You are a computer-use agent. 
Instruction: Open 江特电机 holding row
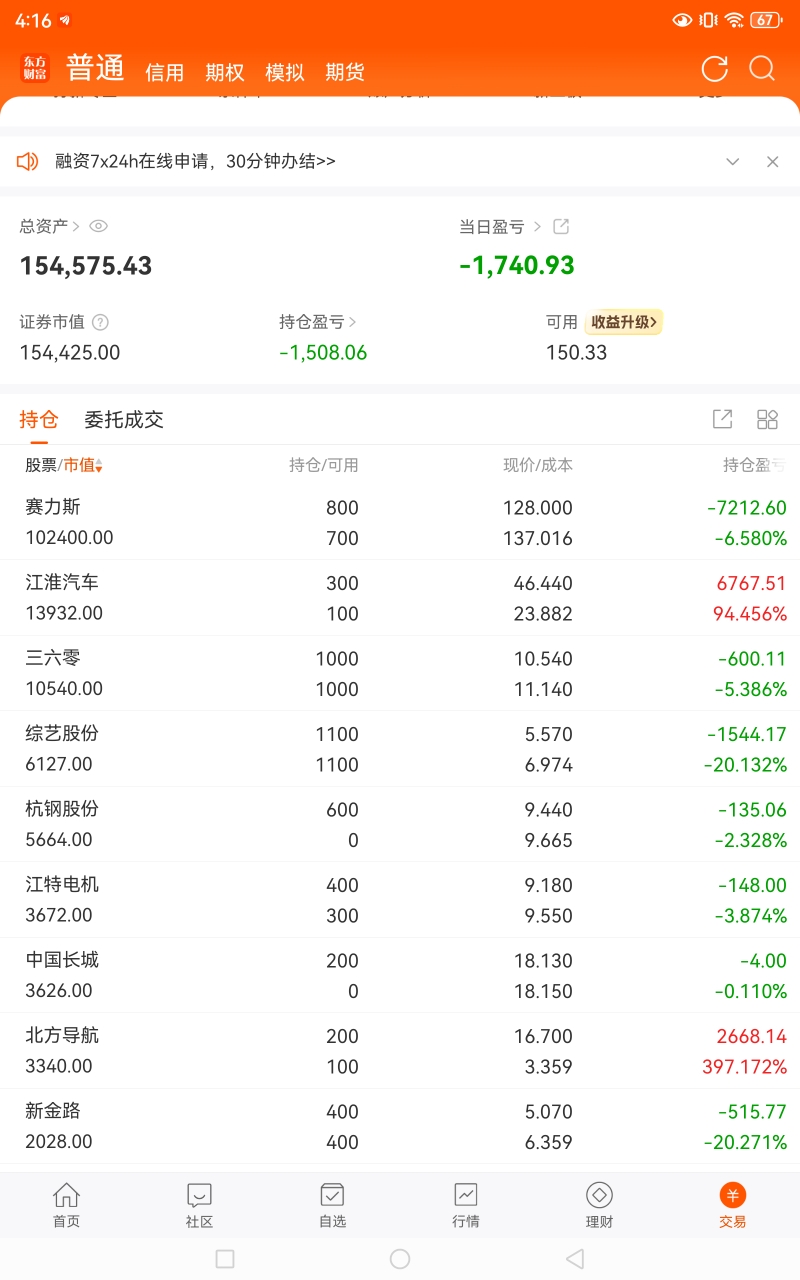(x=400, y=900)
